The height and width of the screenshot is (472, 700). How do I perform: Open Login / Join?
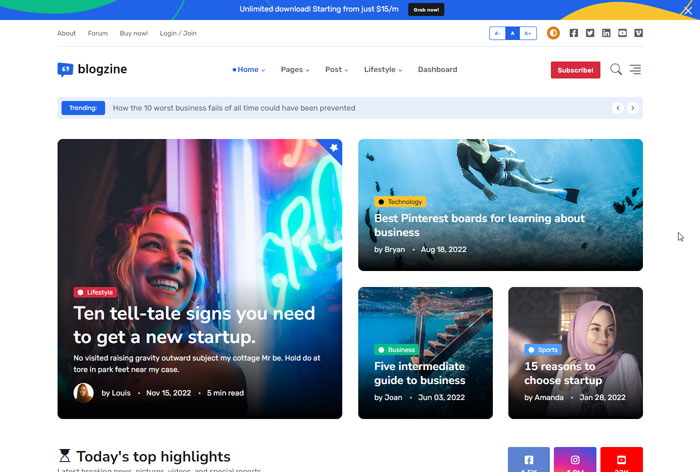178,33
